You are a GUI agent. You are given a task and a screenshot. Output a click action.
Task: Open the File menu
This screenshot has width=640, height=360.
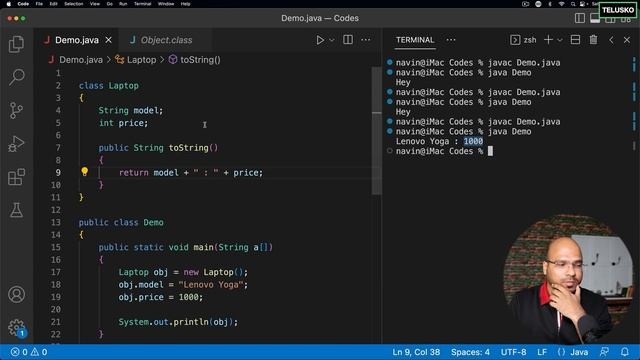39,4
